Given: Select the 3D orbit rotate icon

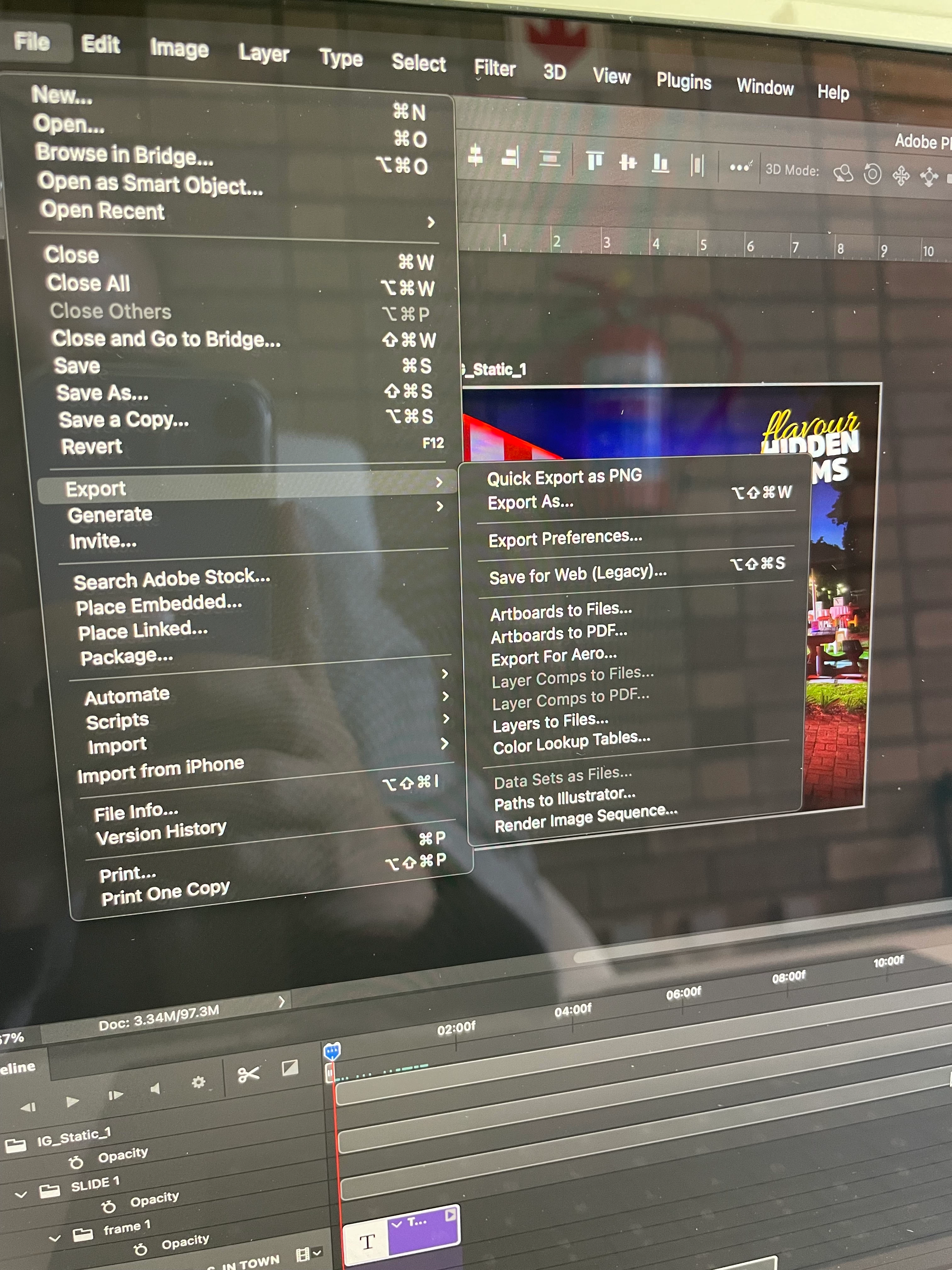Looking at the screenshot, I should tap(843, 173).
